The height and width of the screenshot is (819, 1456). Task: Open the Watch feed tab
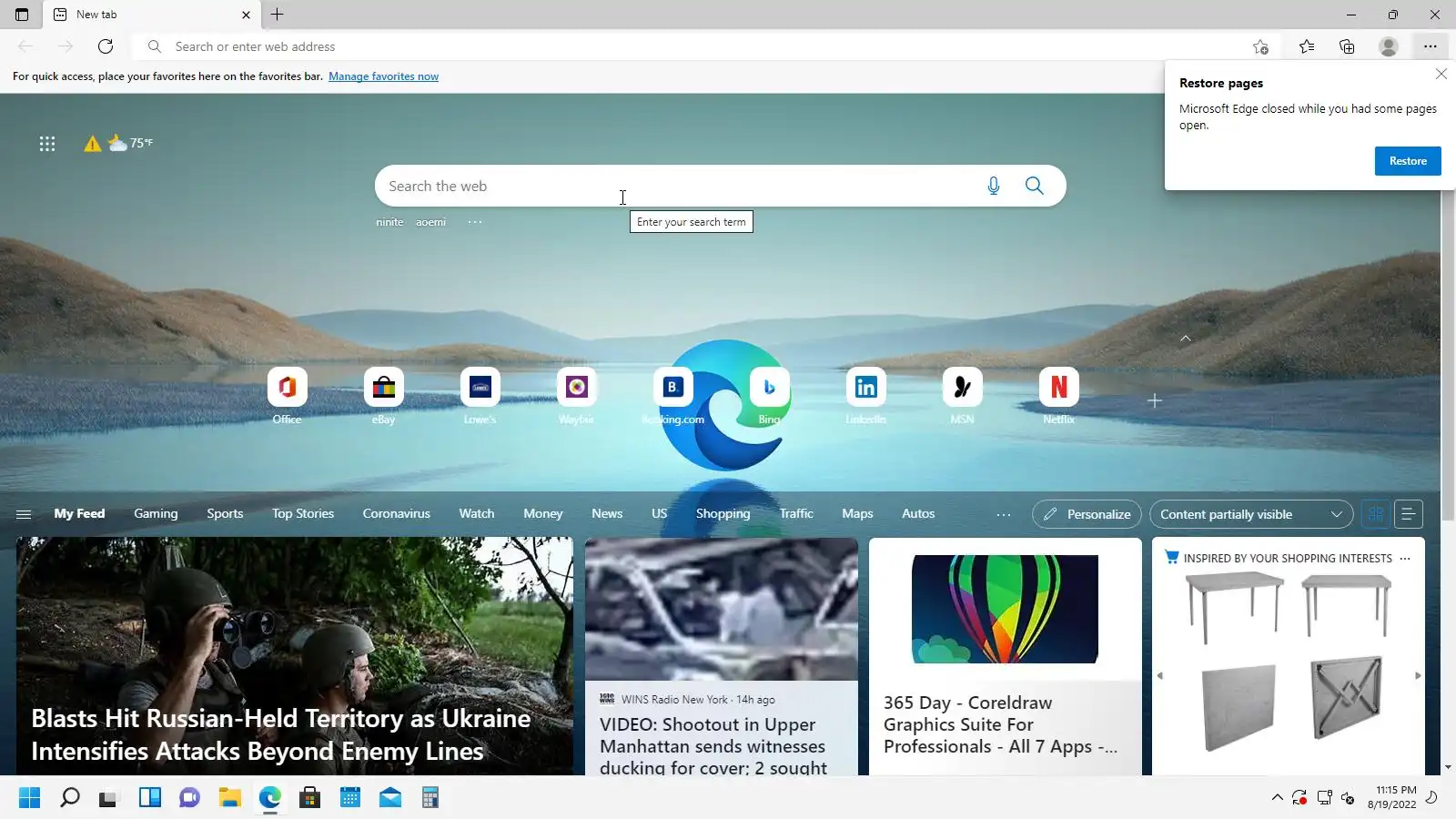pyautogui.click(x=477, y=514)
